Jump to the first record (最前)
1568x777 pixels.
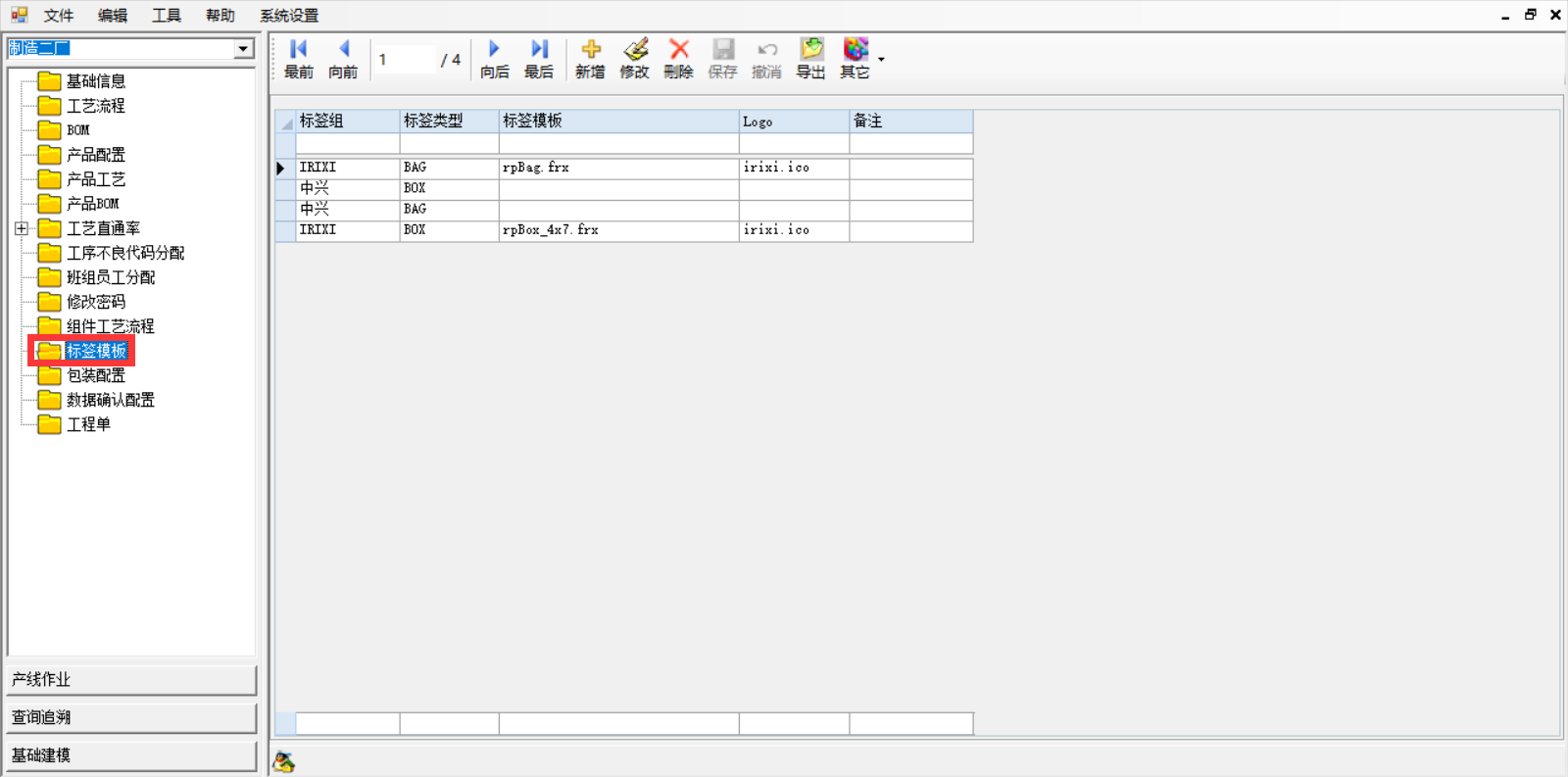click(x=299, y=59)
